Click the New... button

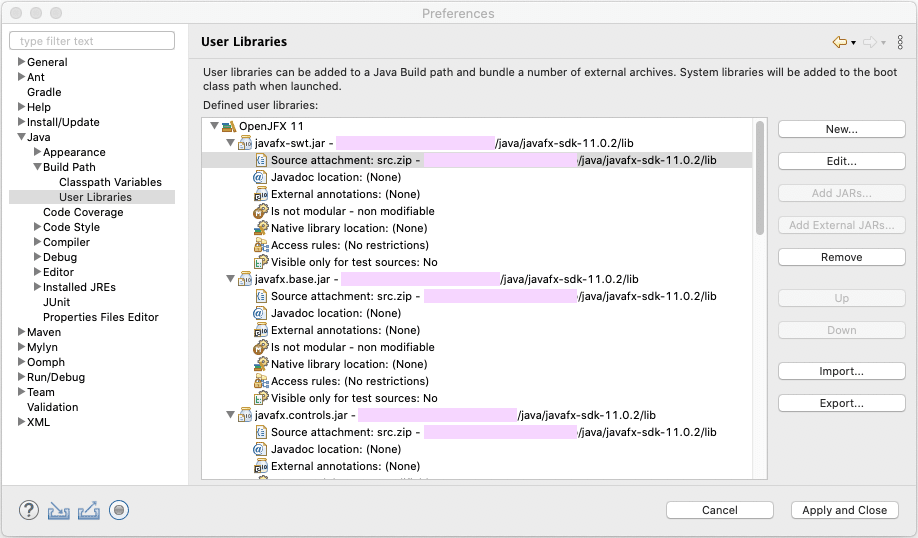(841, 129)
